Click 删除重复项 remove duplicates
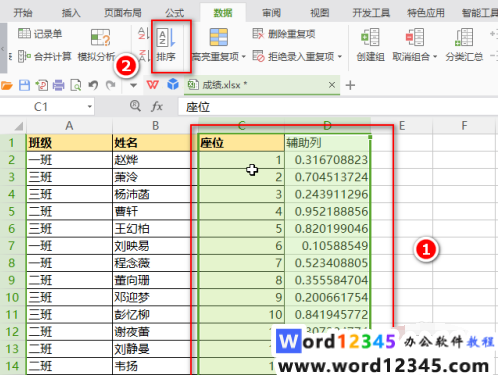 pos(284,34)
